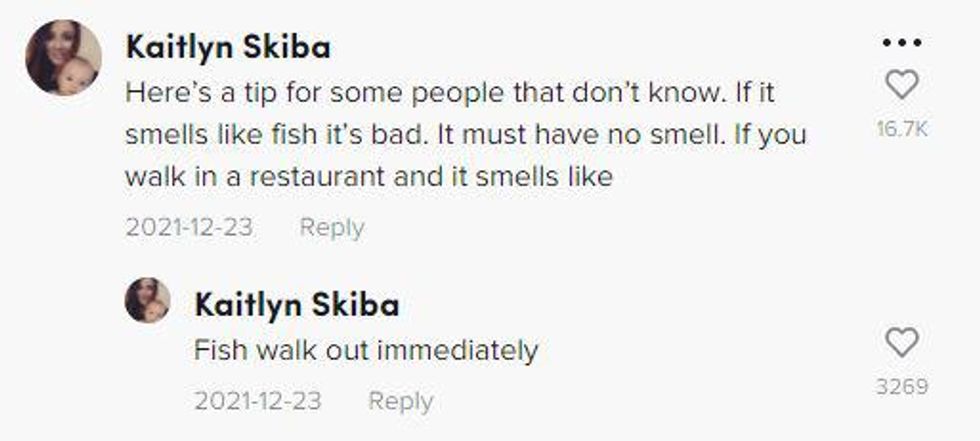Click Kaitlyn Skiba's avatar on the top comment
The image size is (980, 441).
63,58
